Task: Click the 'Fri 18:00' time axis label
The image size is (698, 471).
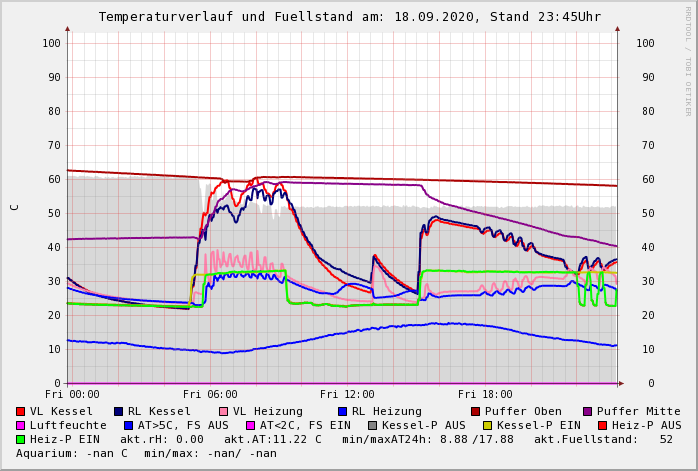Action: click(x=485, y=394)
